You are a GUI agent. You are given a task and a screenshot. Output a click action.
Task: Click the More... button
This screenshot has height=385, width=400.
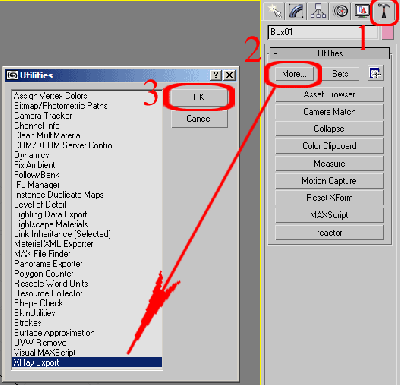[294, 74]
